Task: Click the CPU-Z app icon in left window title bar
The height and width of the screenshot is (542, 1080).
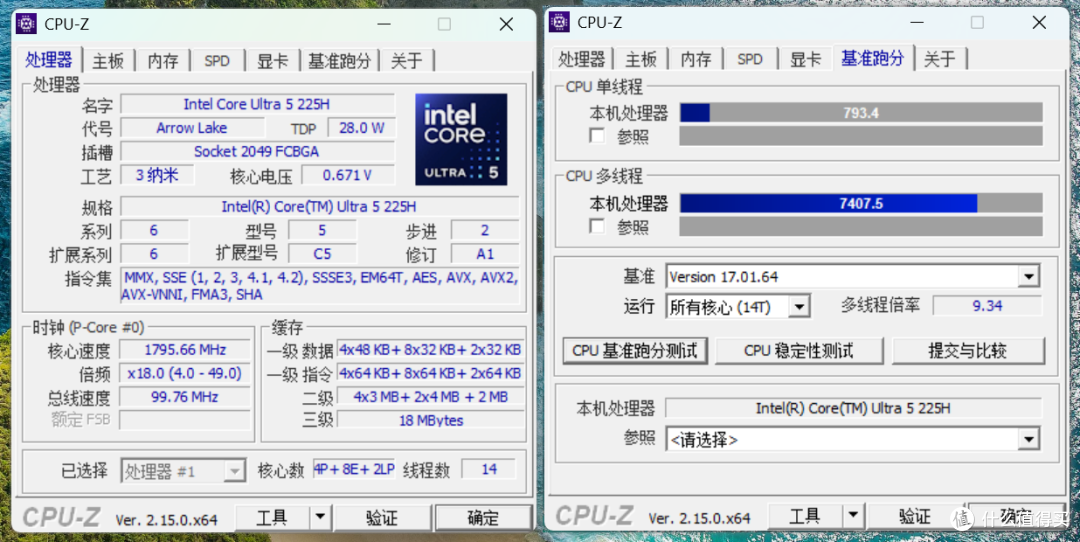Action: pyautogui.click(x=26, y=23)
